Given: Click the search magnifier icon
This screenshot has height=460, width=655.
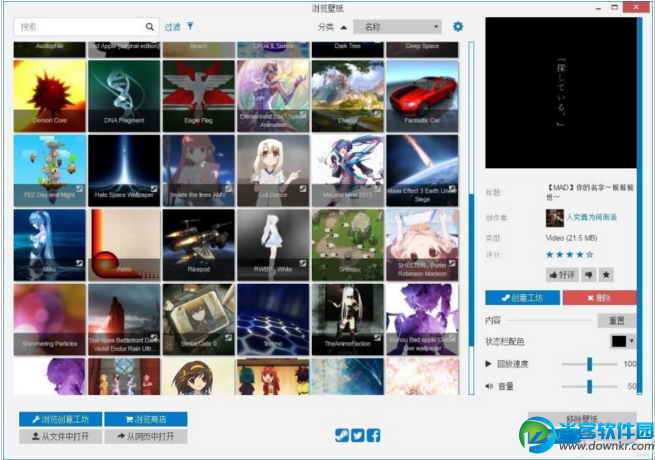Looking at the screenshot, I should (x=150, y=27).
